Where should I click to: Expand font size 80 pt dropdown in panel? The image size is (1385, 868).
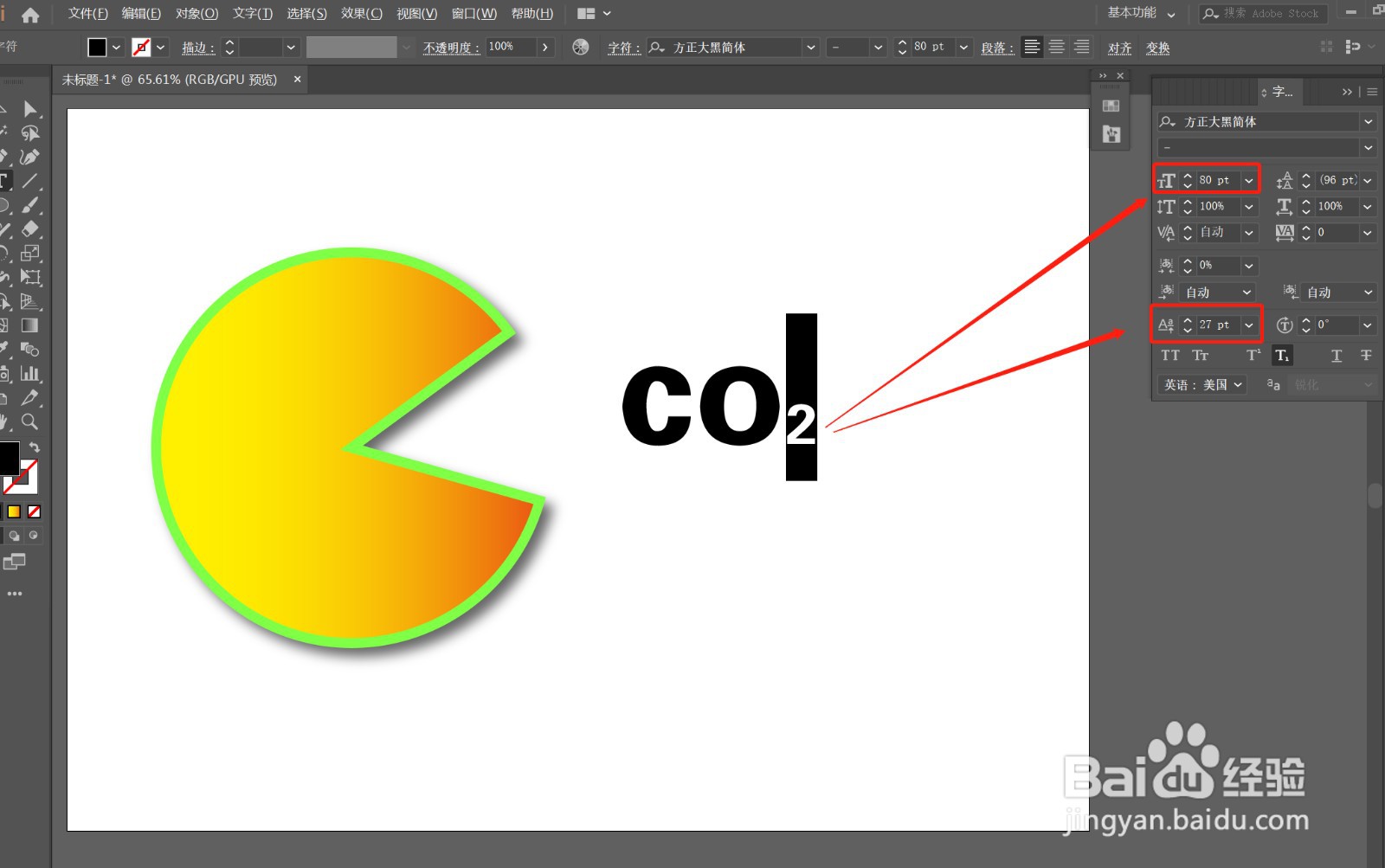click(1249, 180)
